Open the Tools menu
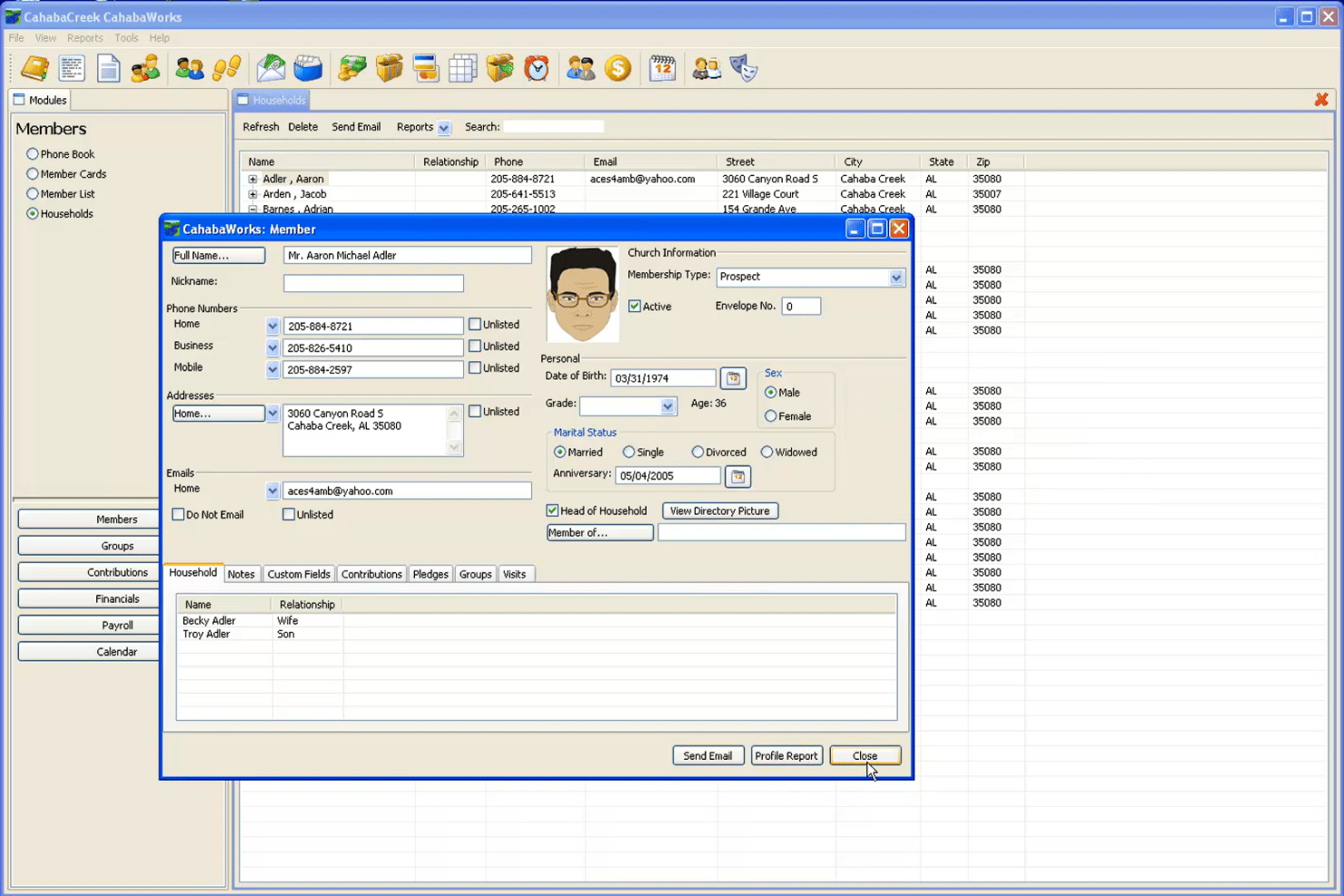1344x896 pixels. [x=126, y=38]
